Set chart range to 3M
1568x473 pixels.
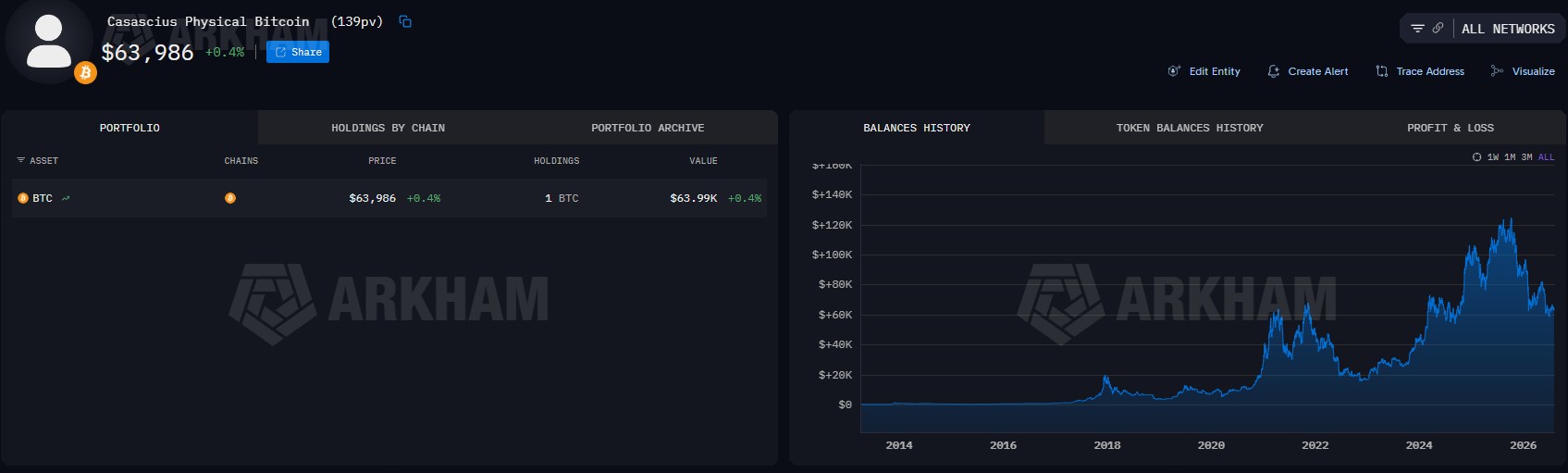(1527, 157)
